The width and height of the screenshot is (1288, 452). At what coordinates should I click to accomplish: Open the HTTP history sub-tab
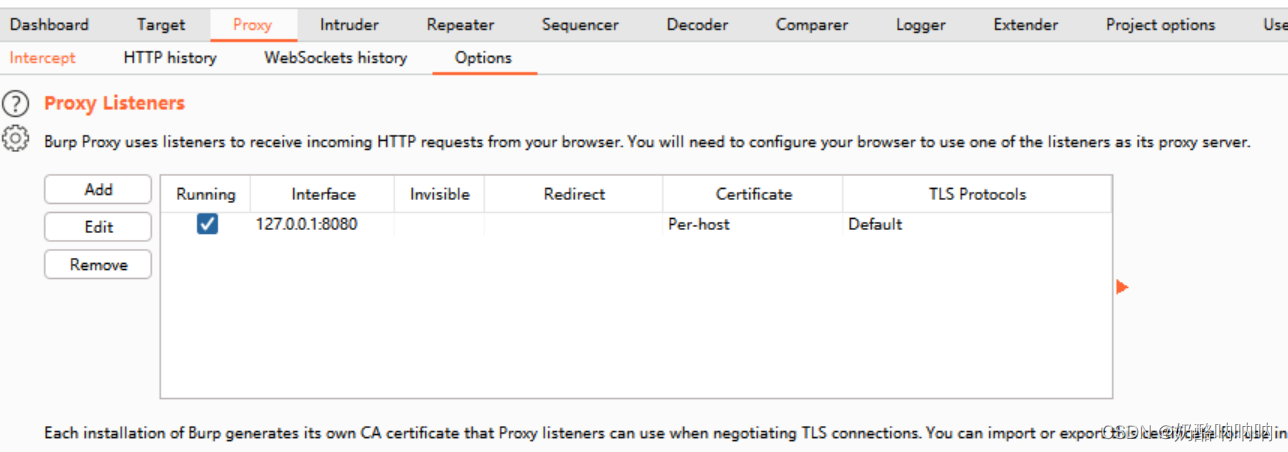tap(170, 58)
